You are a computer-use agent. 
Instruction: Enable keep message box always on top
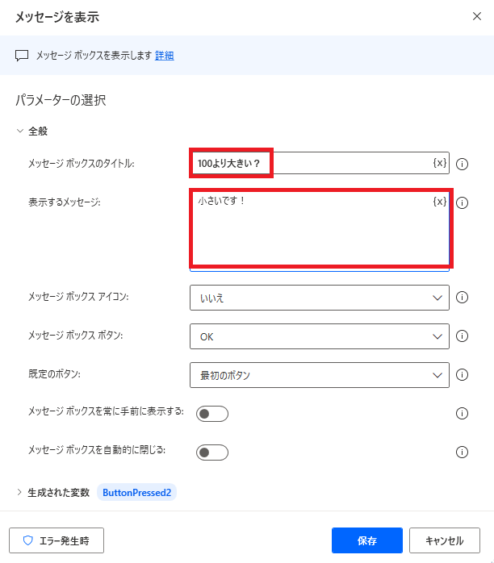tap(212, 414)
